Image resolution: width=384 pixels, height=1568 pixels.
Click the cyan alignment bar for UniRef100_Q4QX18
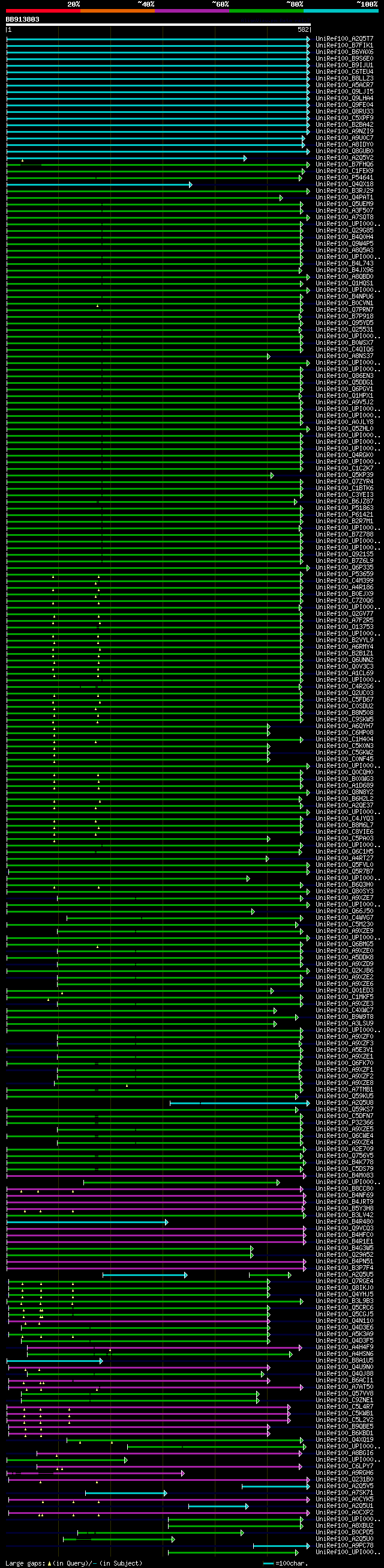pyautogui.click(x=99, y=184)
